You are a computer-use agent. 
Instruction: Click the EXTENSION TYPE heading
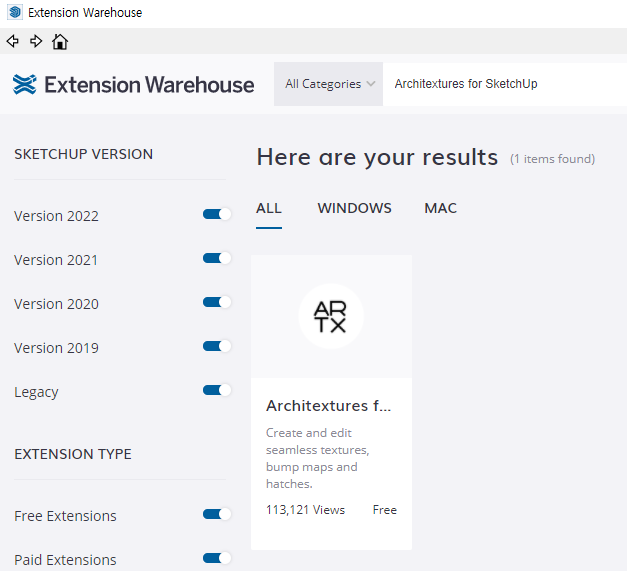[x=73, y=454]
